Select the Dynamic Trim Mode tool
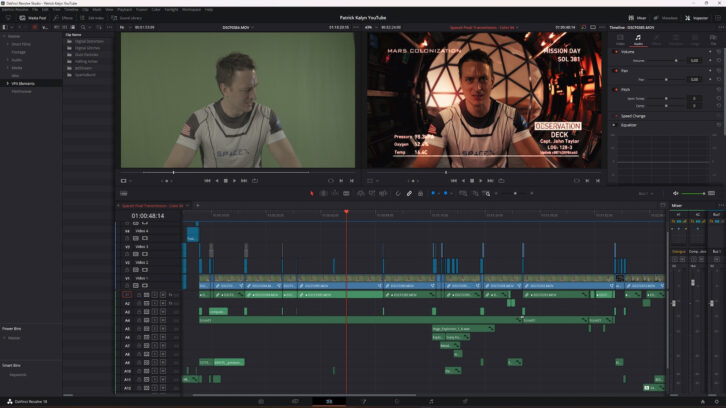This screenshot has width=726, height=408. [x=335, y=194]
